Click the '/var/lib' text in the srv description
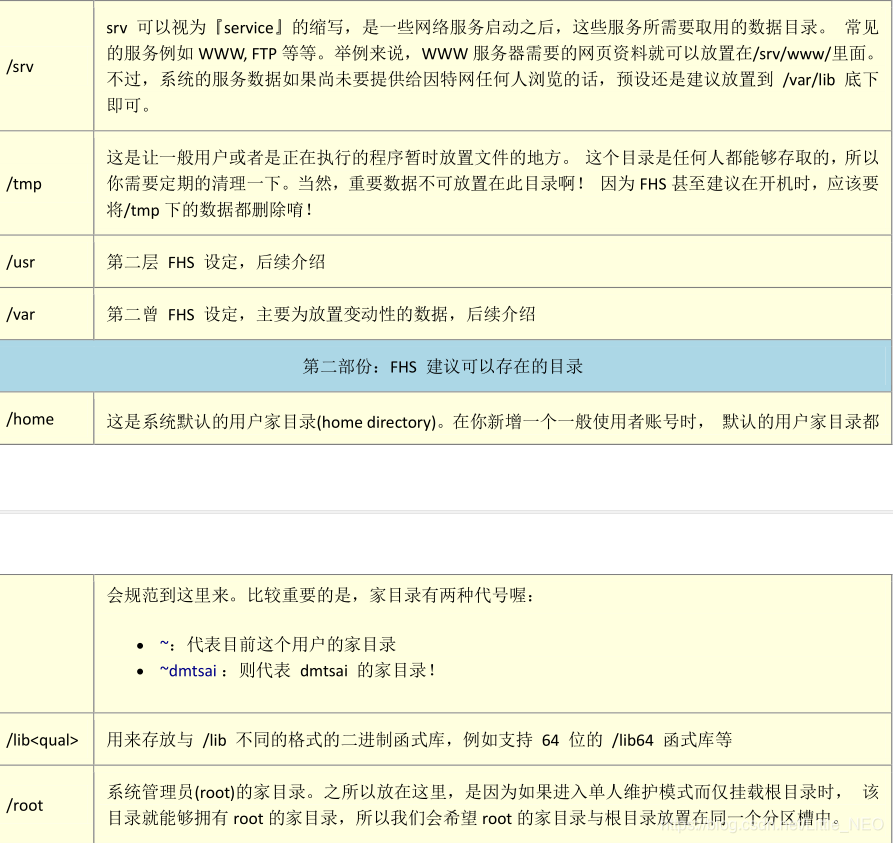The width and height of the screenshot is (893, 843). pyautogui.click(x=809, y=80)
